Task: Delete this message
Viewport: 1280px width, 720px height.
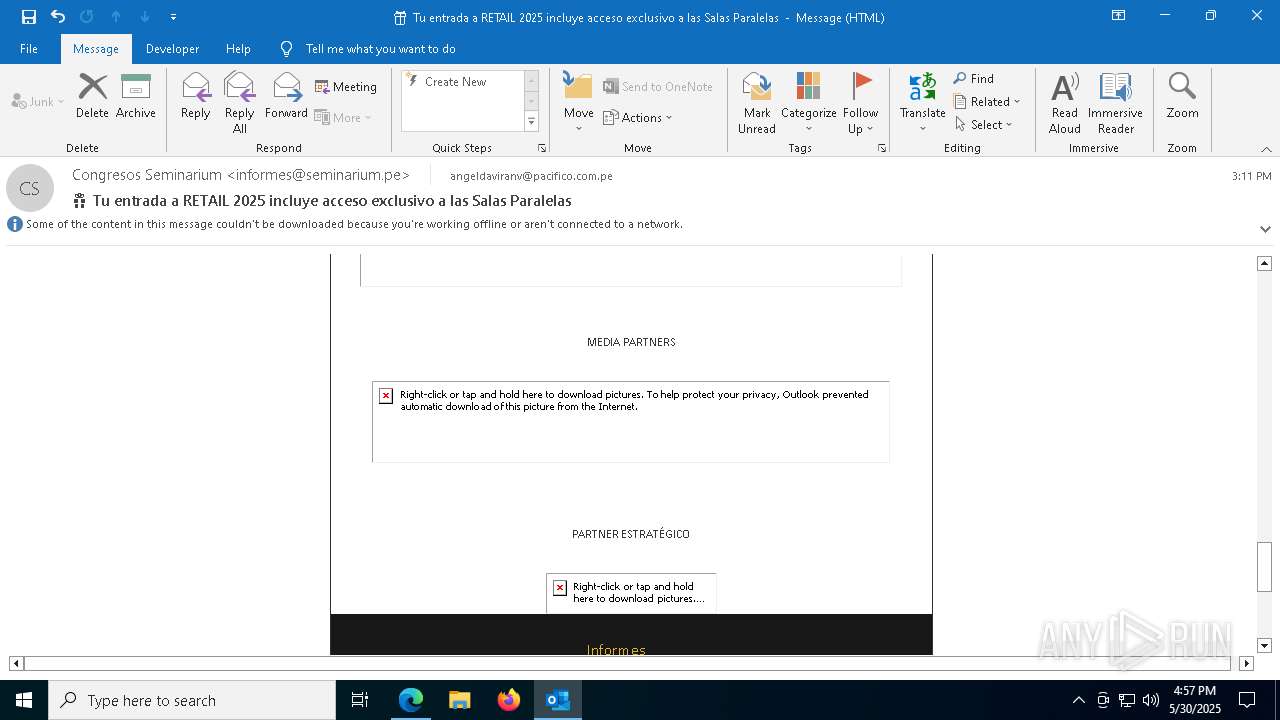Action: pyautogui.click(x=92, y=96)
